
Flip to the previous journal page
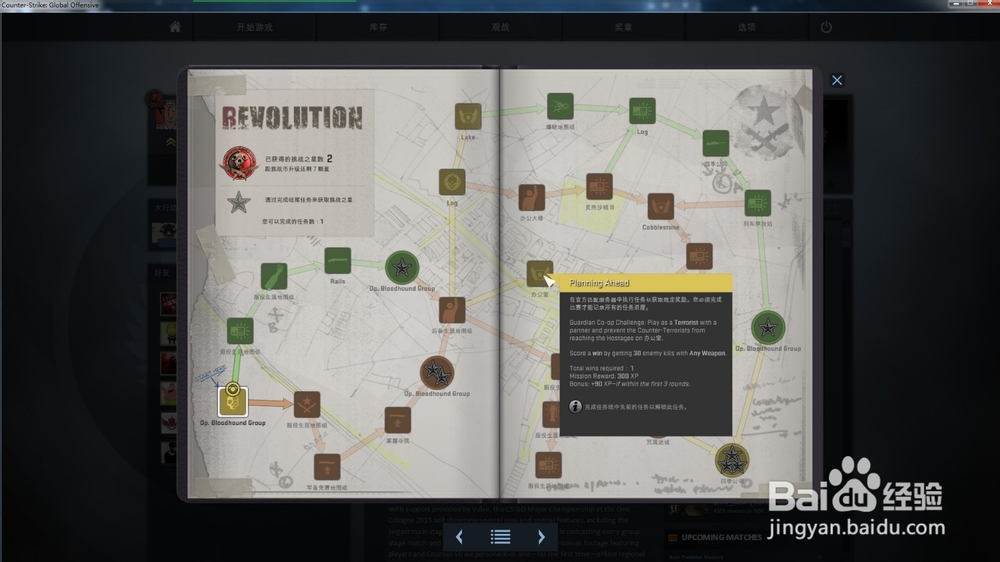click(x=459, y=537)
